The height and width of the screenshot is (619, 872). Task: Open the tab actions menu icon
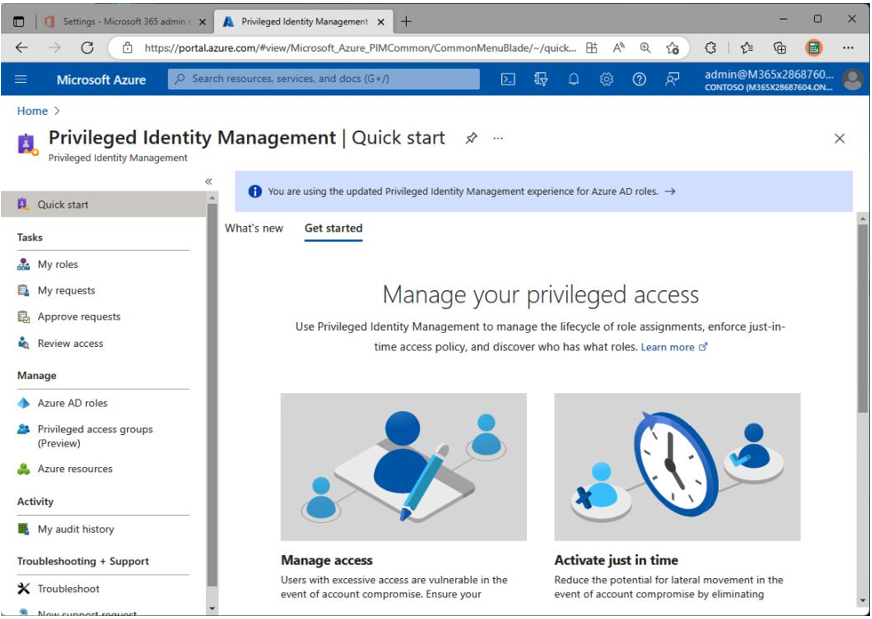[x=18, y=22]
